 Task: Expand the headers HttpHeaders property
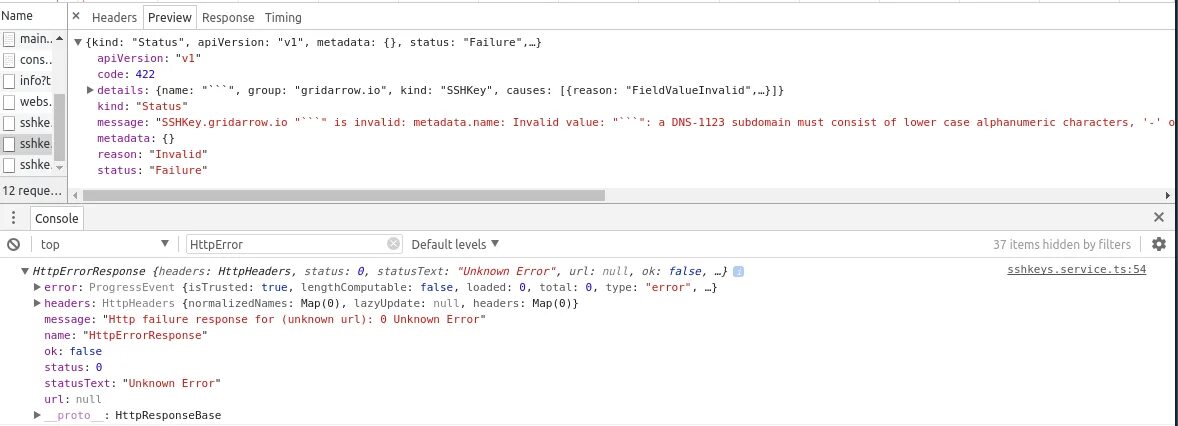click(x=38, y=304)
